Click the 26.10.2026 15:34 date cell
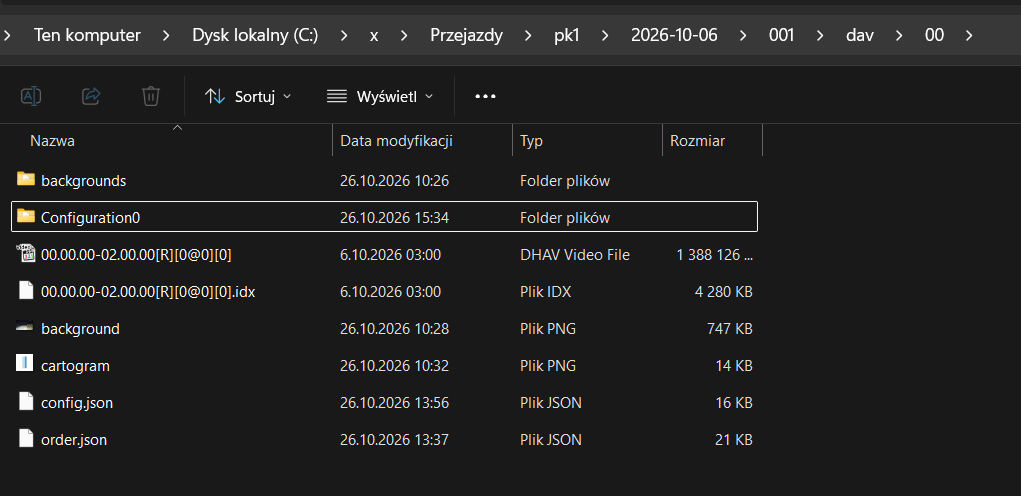Viewport: 1021px width, 496px height. click(x=395, y=218)
